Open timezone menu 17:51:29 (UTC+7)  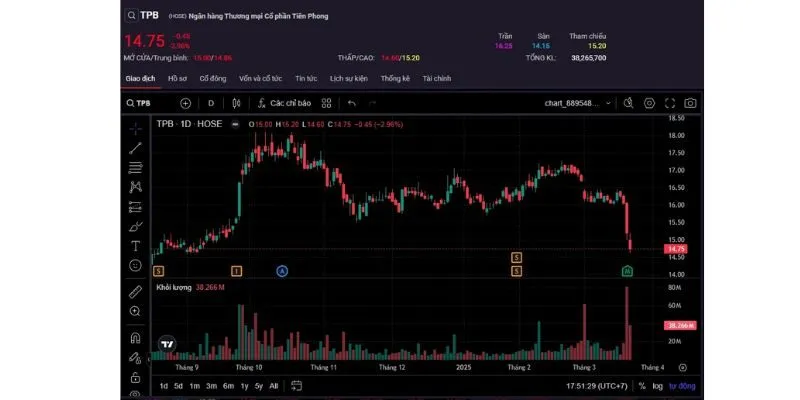596,386
